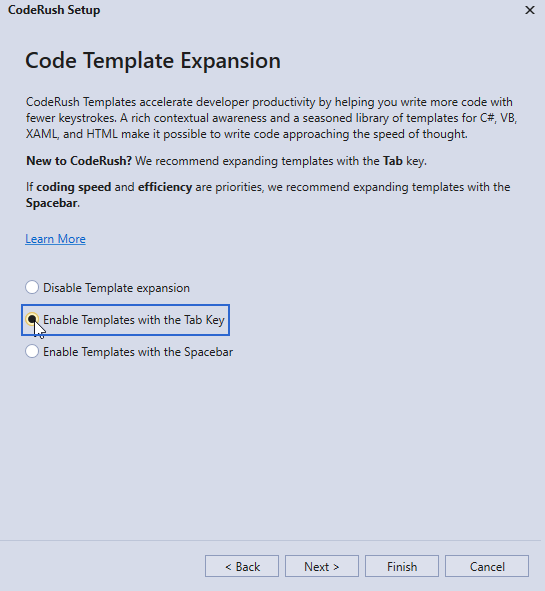Click the Finish button
The image size is (545, 591).
click(x=402, y=566)
